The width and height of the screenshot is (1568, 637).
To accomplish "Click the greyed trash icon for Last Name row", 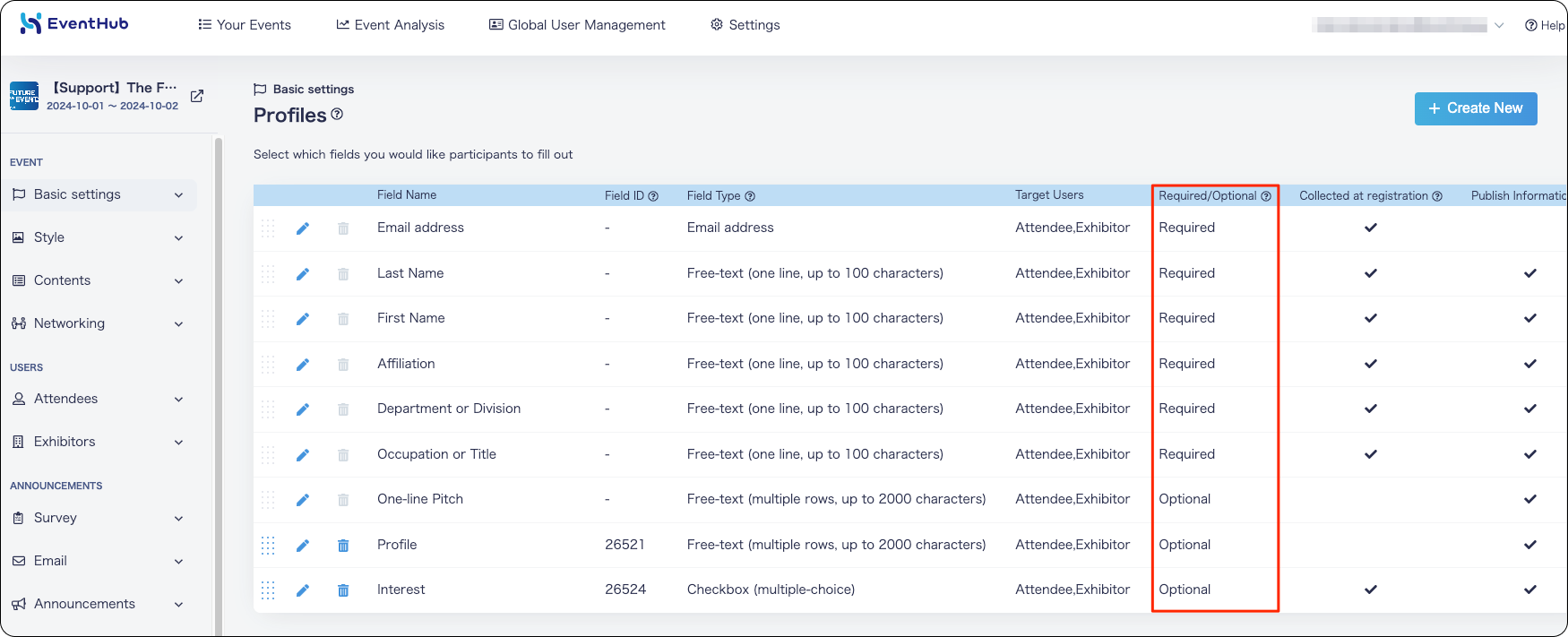I will [x=343, y=274].
